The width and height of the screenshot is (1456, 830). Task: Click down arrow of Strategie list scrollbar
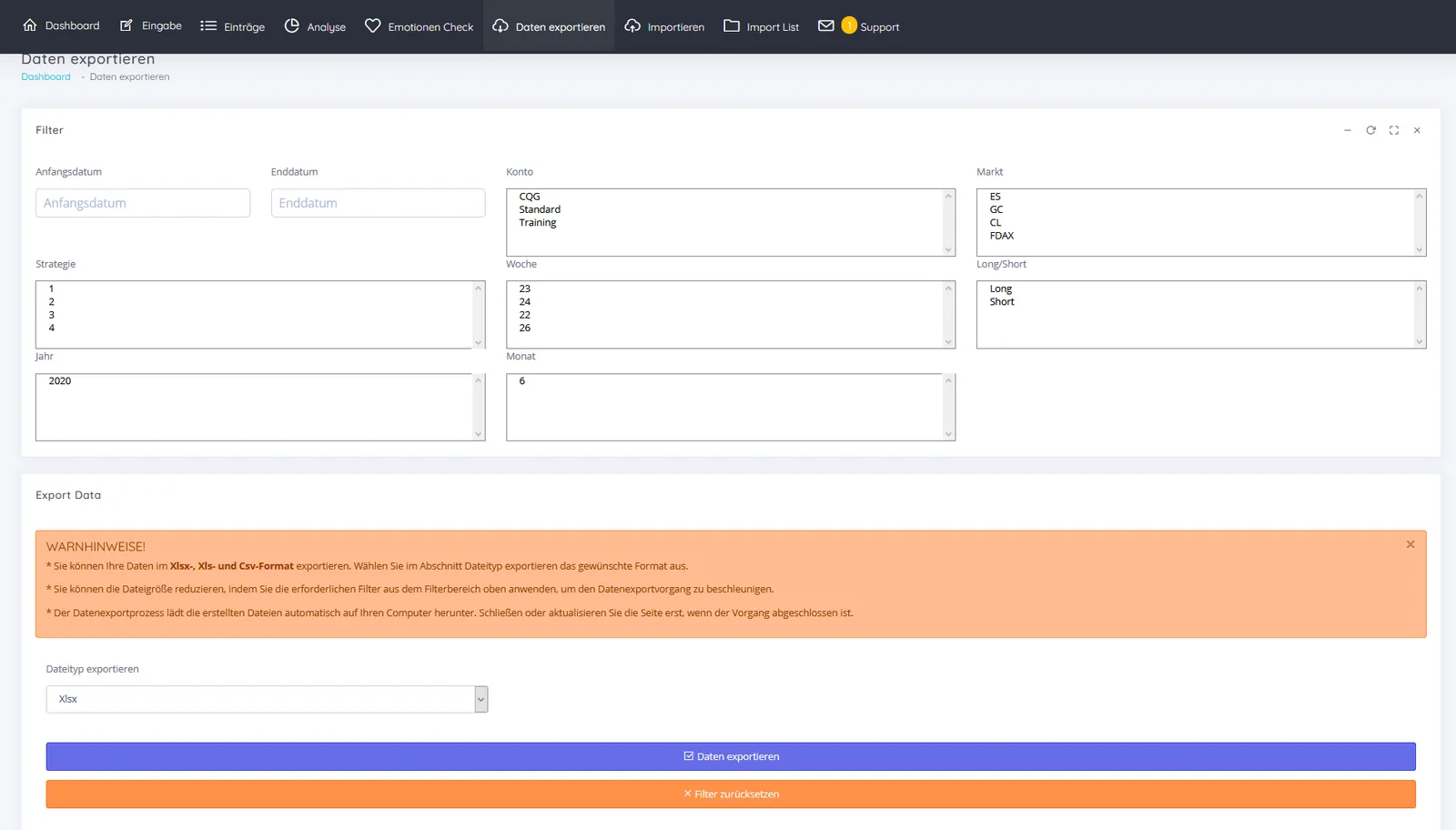(x=478, y=342)
